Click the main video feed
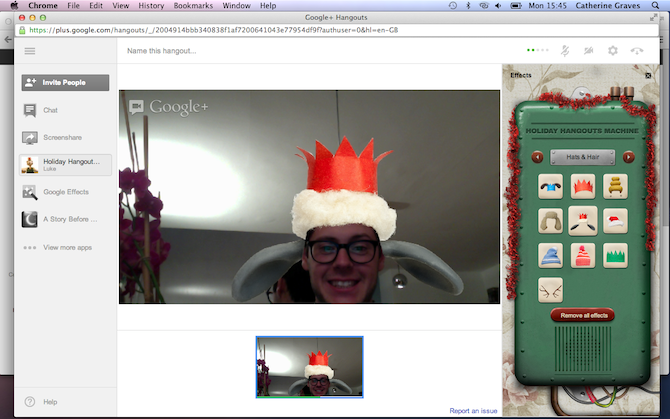The image size is (670, 419). pos(309,197)
